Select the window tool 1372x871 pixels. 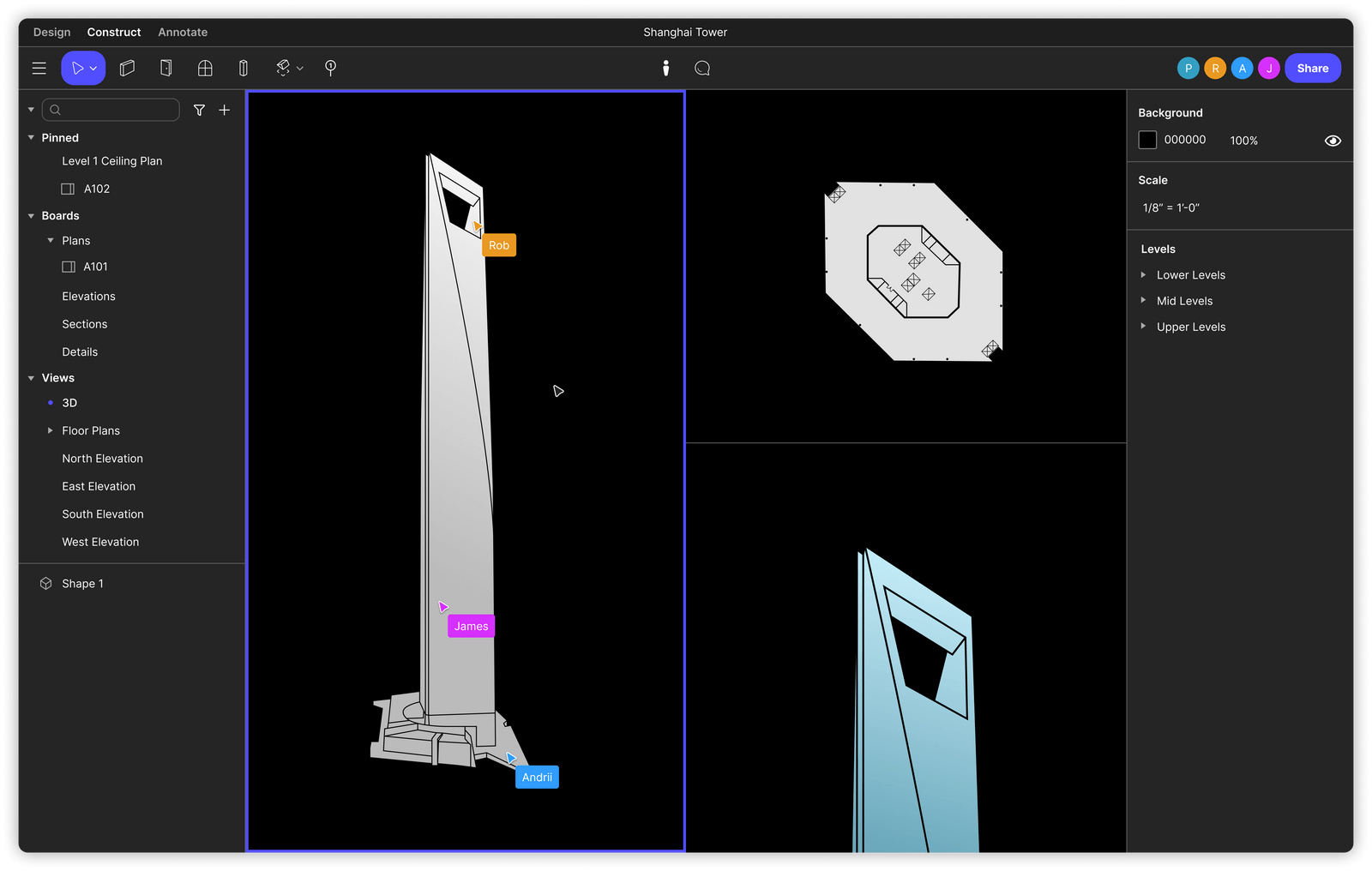click(205, 69)
